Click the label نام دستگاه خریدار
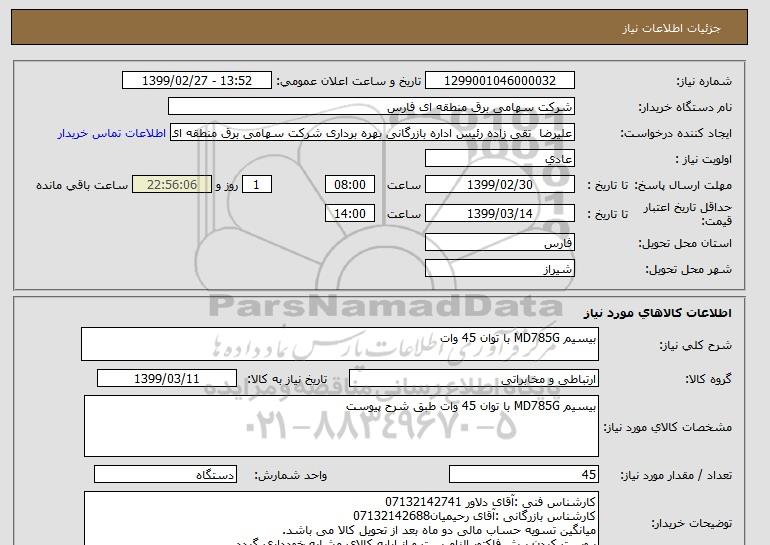This screenshot has height=545, width=770. 685,108
